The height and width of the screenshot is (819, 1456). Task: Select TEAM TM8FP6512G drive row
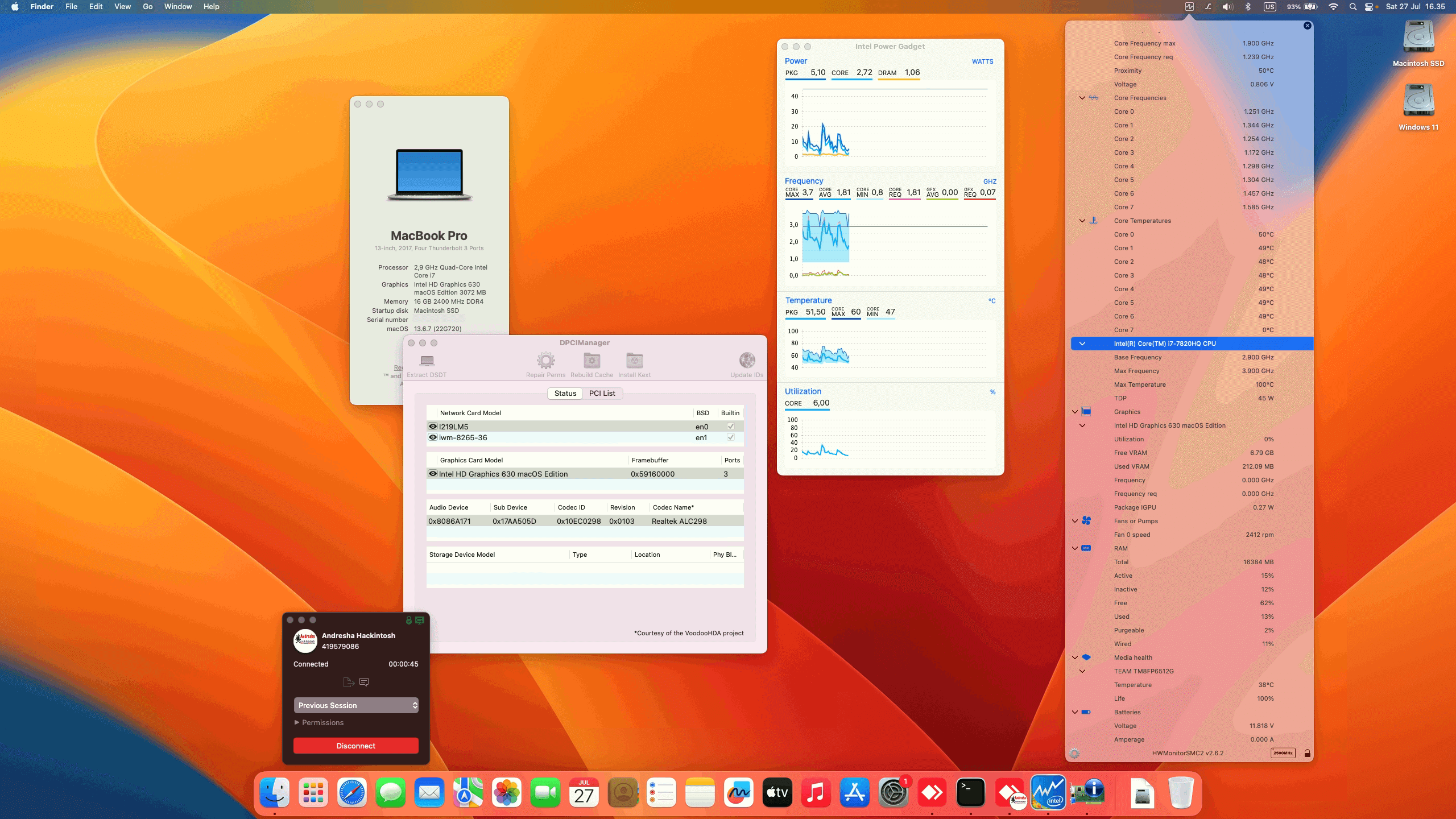click(x=1192, y=671)
